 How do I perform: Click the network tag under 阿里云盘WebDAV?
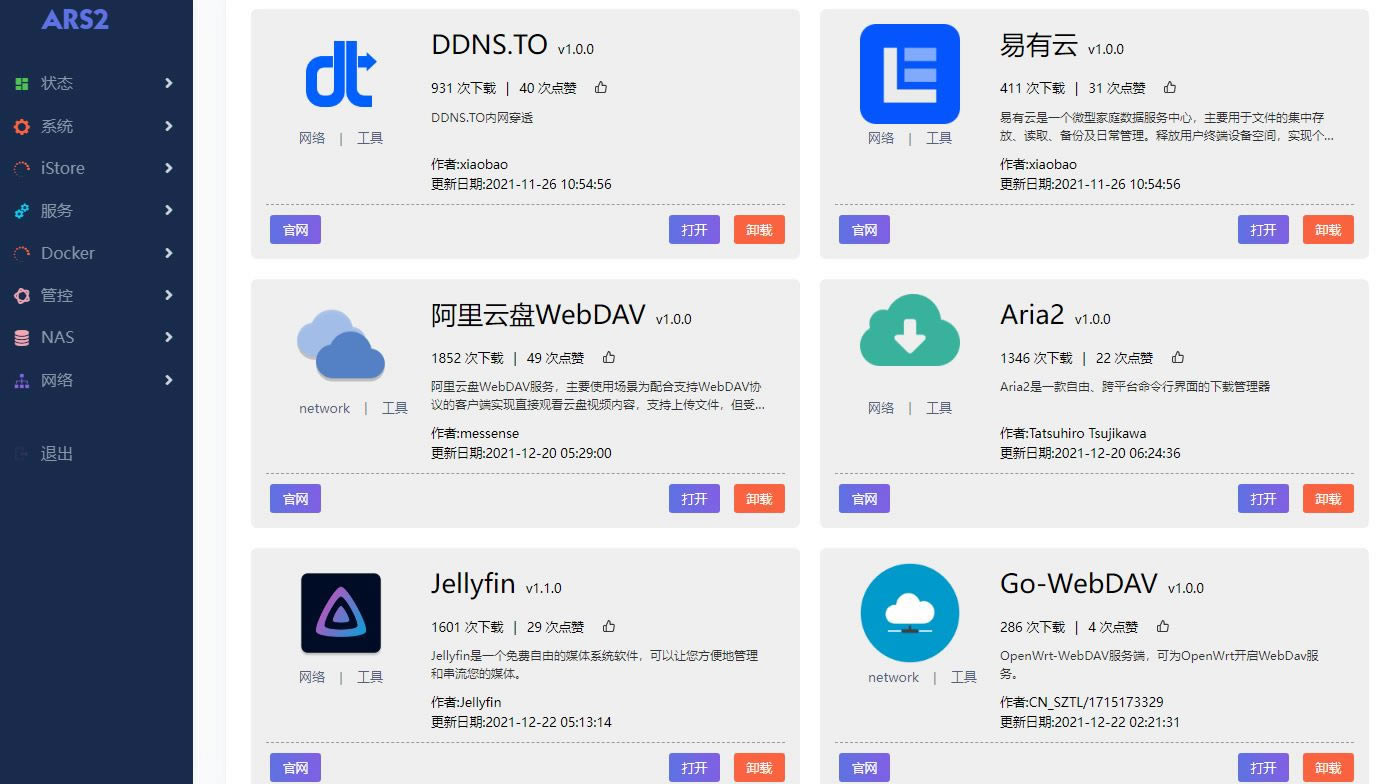[x=324, y=408]
